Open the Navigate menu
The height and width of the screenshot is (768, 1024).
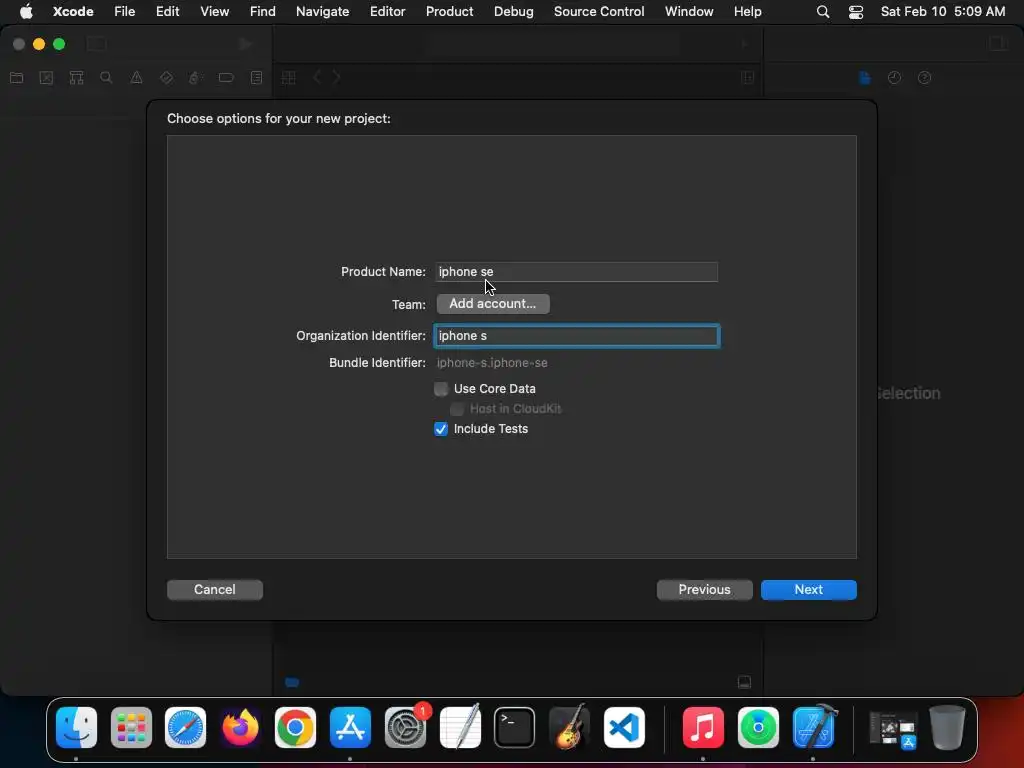pos(322,12)
